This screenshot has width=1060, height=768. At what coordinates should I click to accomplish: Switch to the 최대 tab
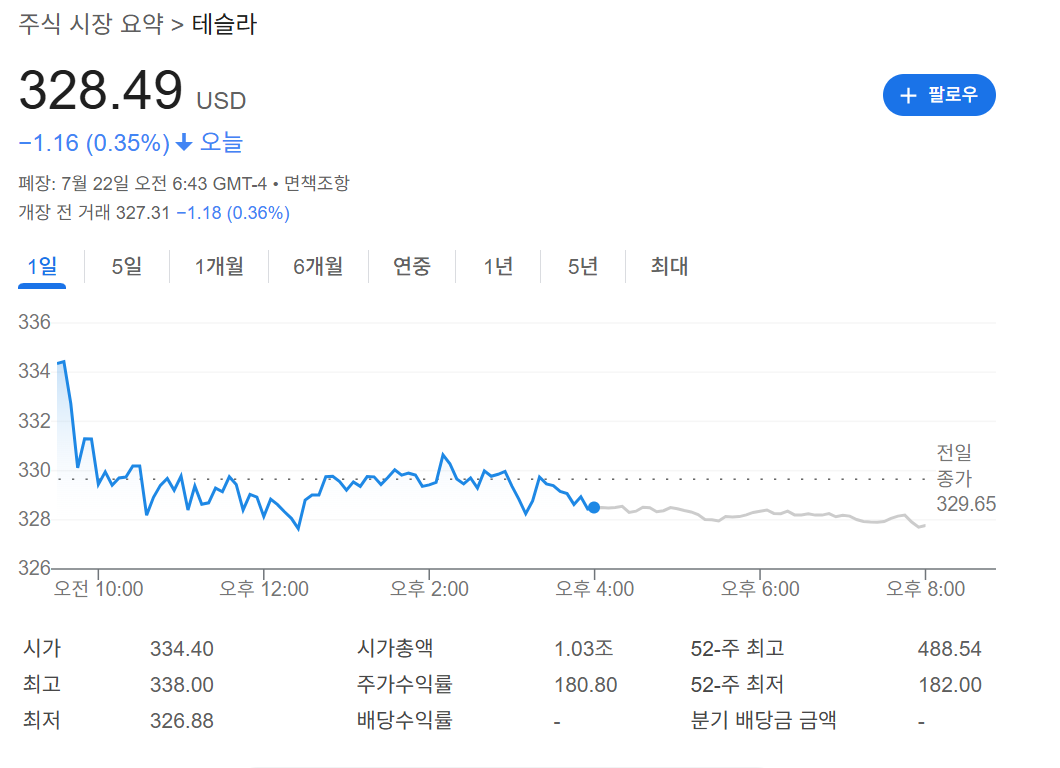[x=669, y=266]
